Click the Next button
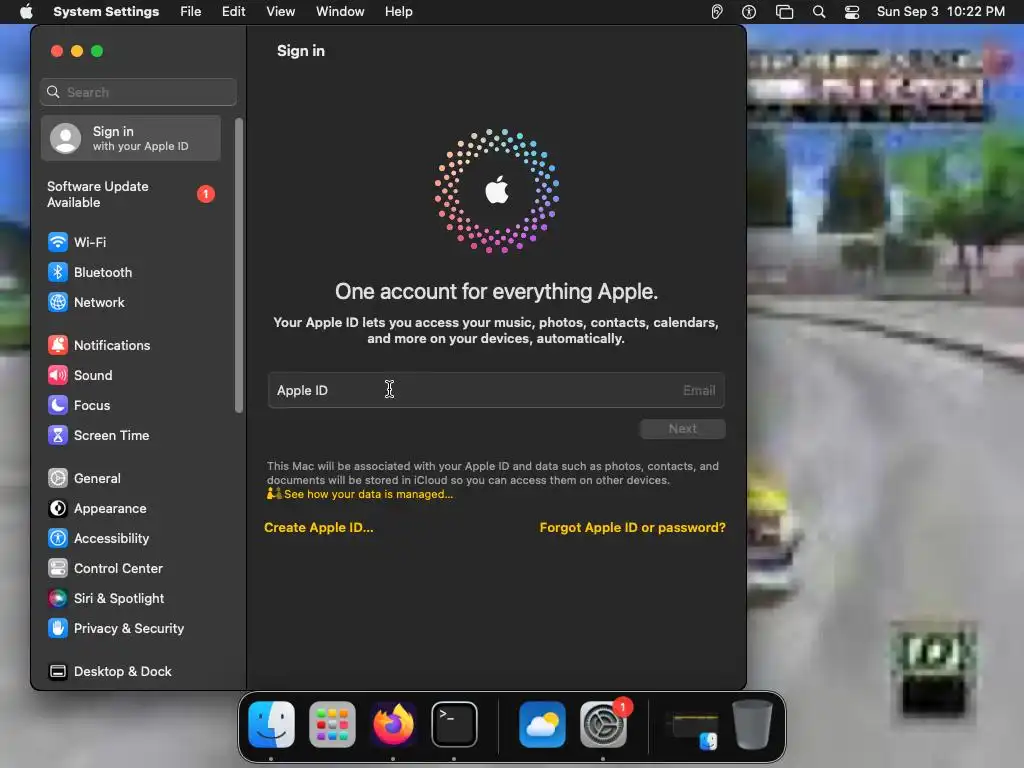Image resolution: width=1024 pixels, height=768 pixels. 682,429
